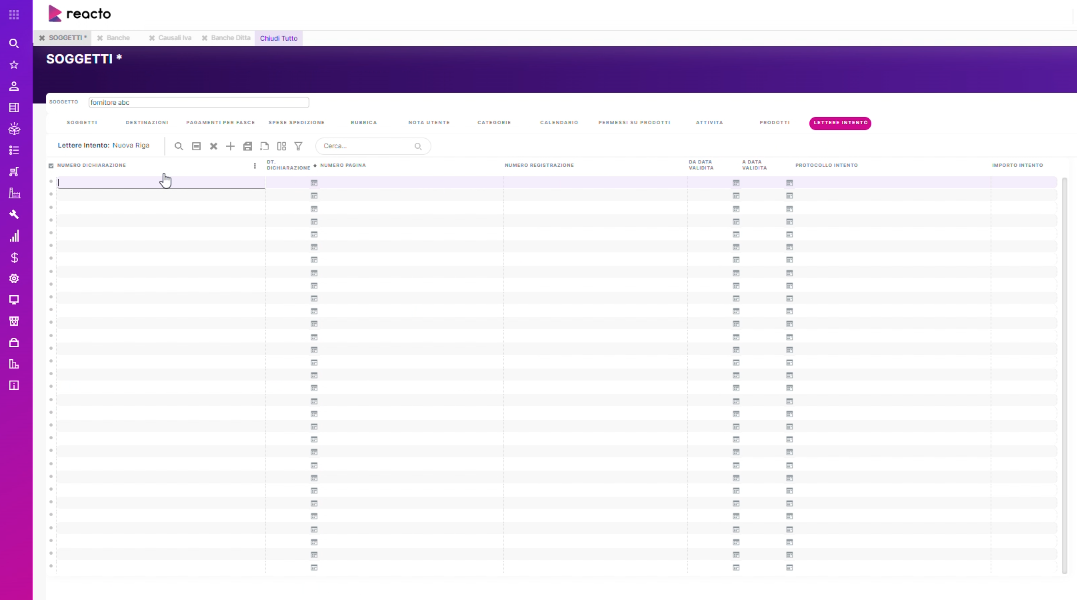Open the Prodotti section tab
Screen dimensions: 1077x600
pos(775,122)
